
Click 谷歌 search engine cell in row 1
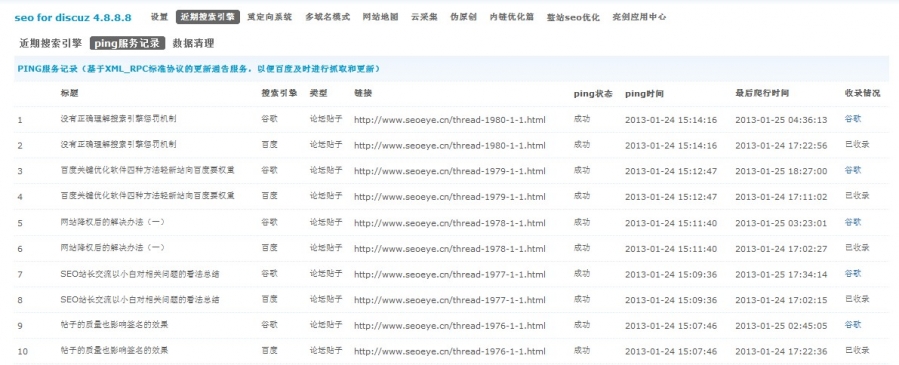click(269, 119)
